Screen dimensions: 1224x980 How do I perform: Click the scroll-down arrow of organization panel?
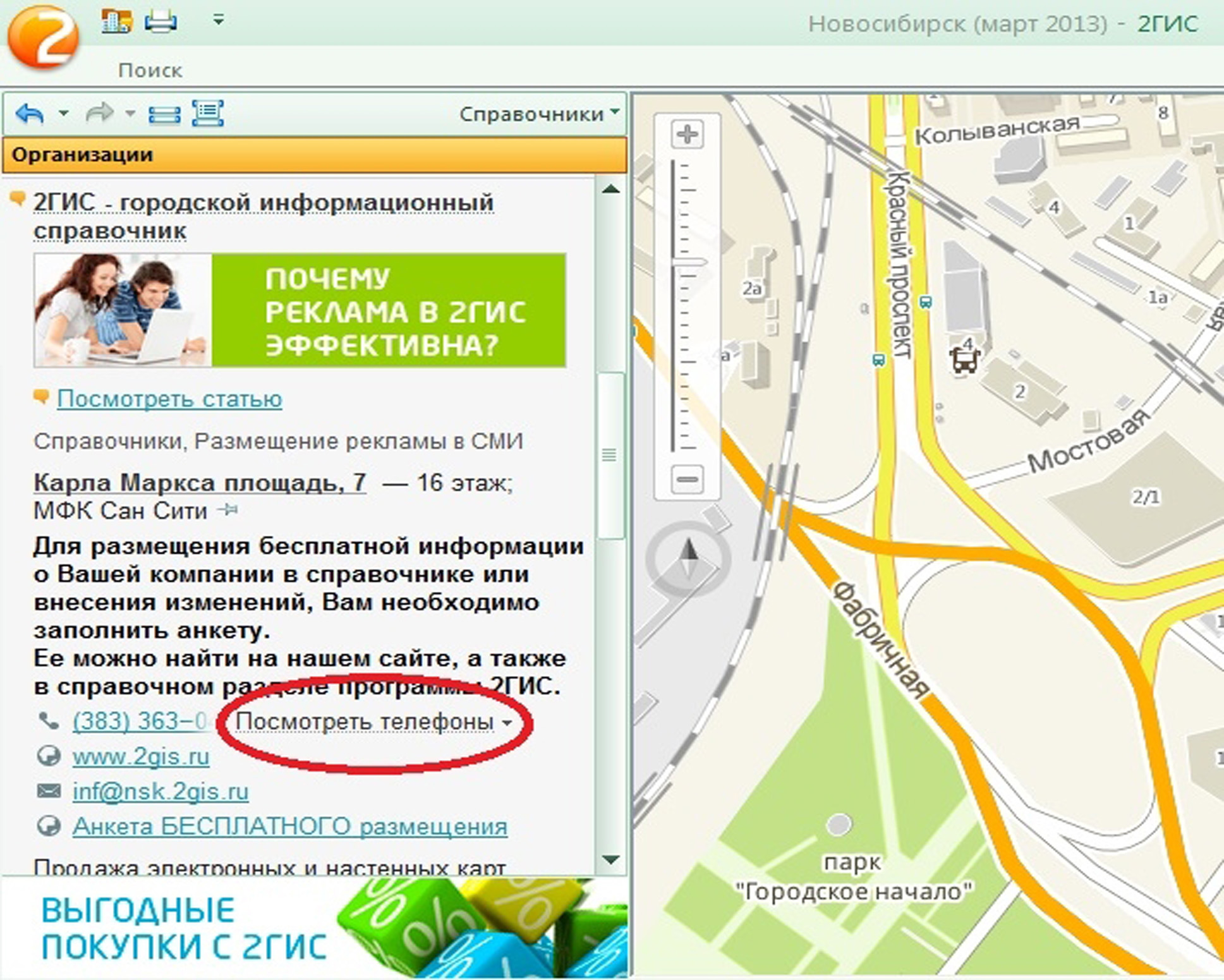pyautogui.click(x=610, y=859)
